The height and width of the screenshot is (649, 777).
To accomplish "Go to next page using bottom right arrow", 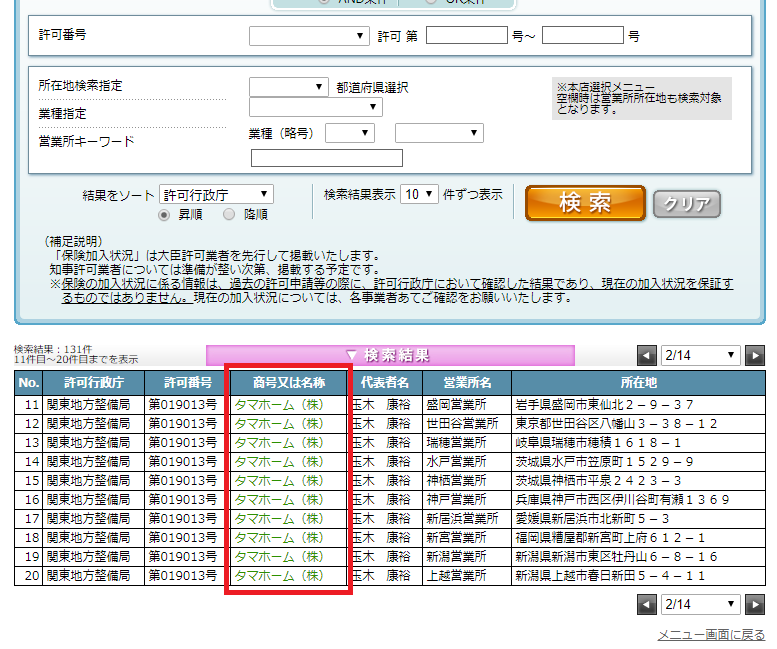I will coord(755,604).
